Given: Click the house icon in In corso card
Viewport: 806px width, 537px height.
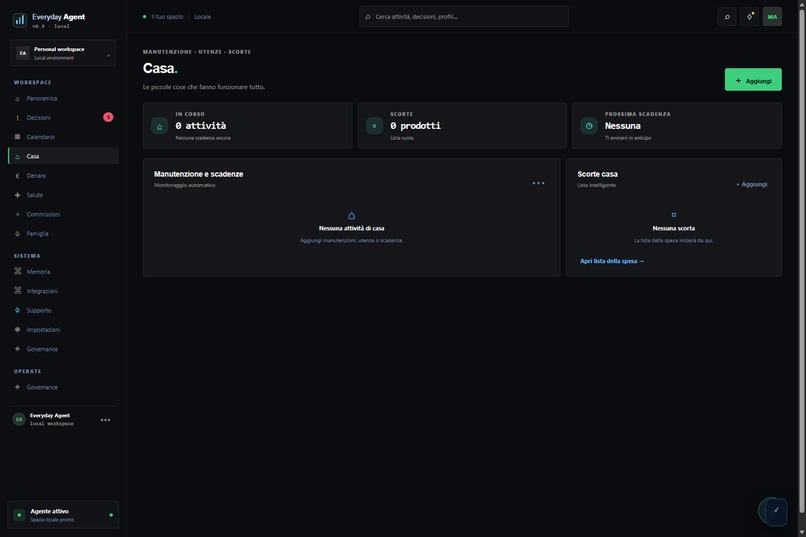Looking at the screenshot, I should (159, 126).
